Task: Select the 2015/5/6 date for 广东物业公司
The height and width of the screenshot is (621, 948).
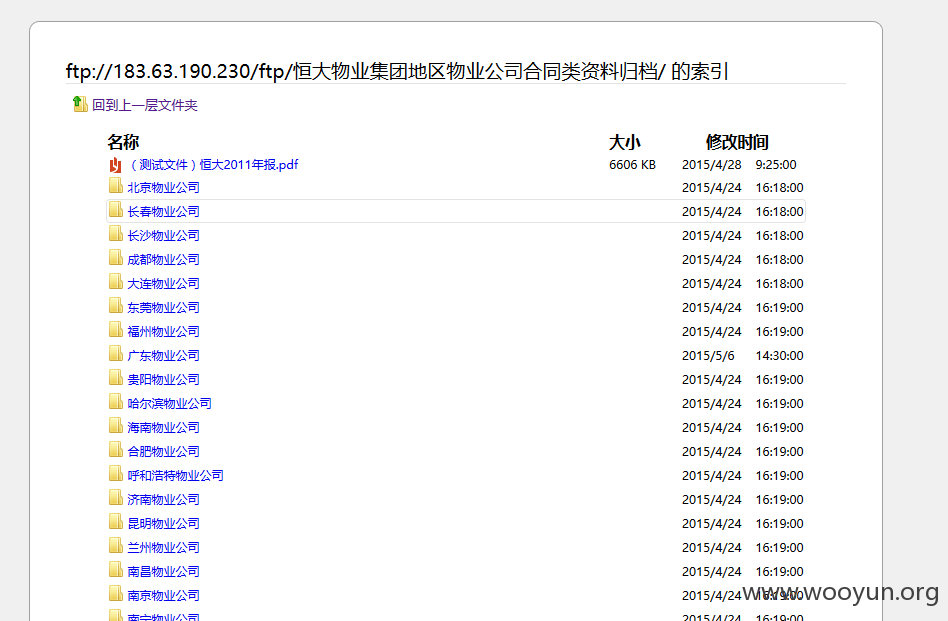Action: click(x=708, y=356)
